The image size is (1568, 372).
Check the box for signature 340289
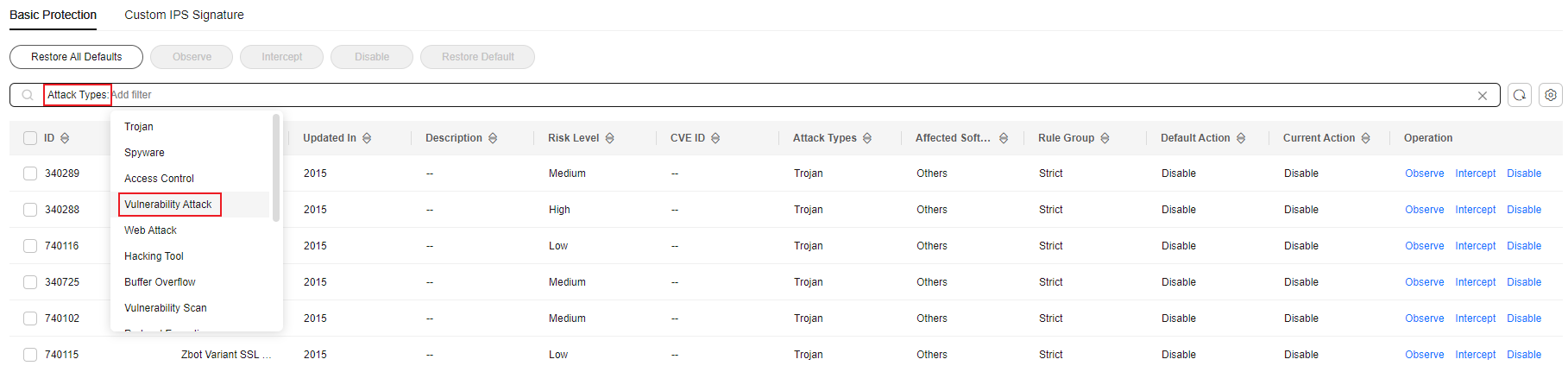click(x=30, y=173)
